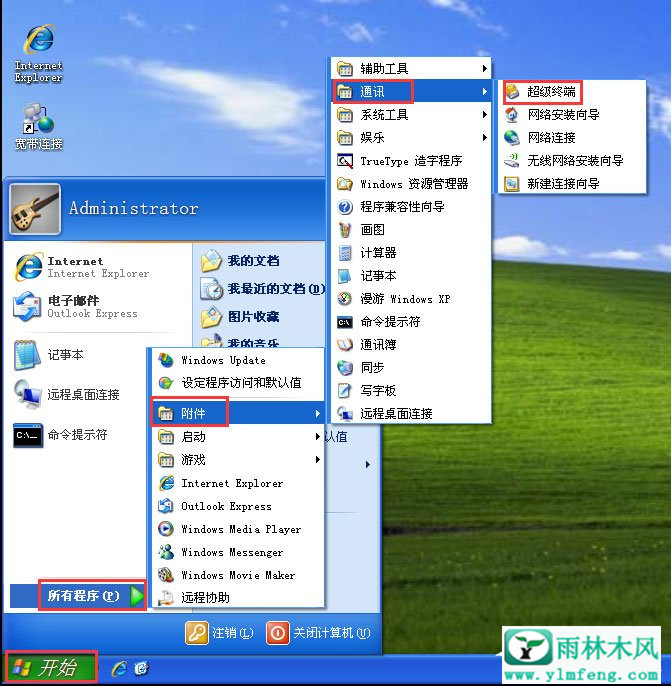The image size is (671, 686).
Task: Open 新建连接向导
Action: pyautogui.click(x=572, y=183)
